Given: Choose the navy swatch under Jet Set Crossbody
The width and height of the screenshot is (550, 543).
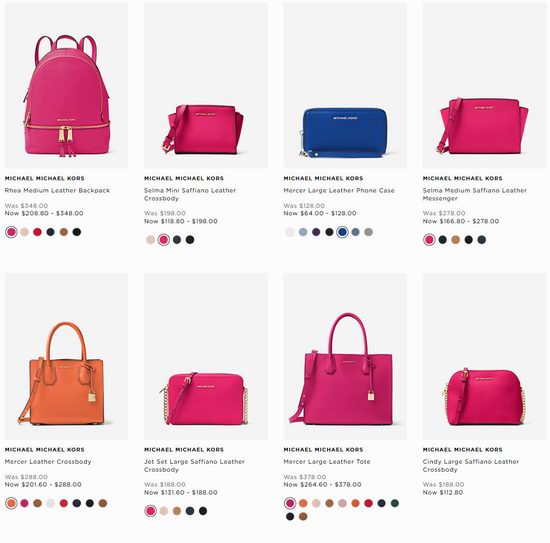Looking at the screenshot, I should (x=190, y=511).
